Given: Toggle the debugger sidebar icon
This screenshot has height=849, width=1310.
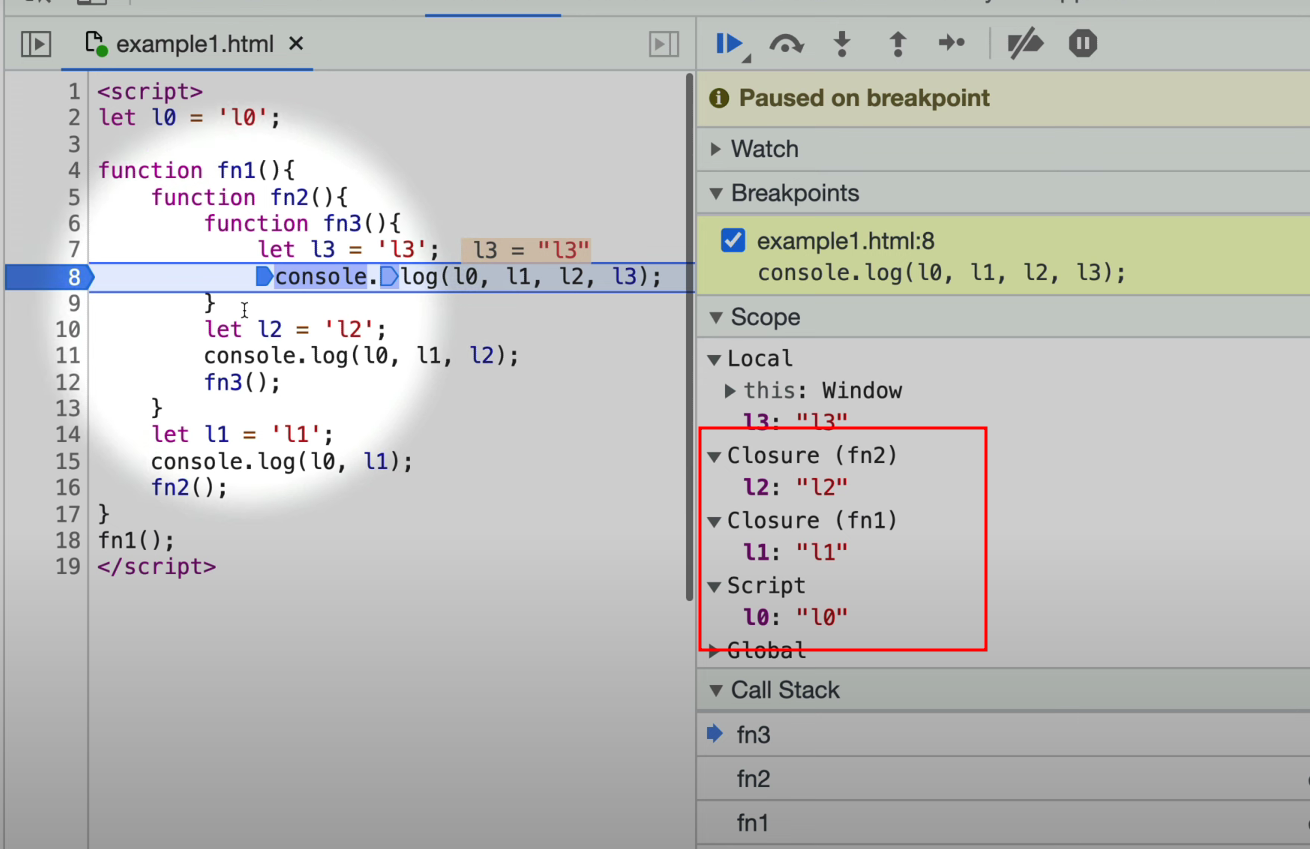Looking at the screenshot, I should (664, 44).
